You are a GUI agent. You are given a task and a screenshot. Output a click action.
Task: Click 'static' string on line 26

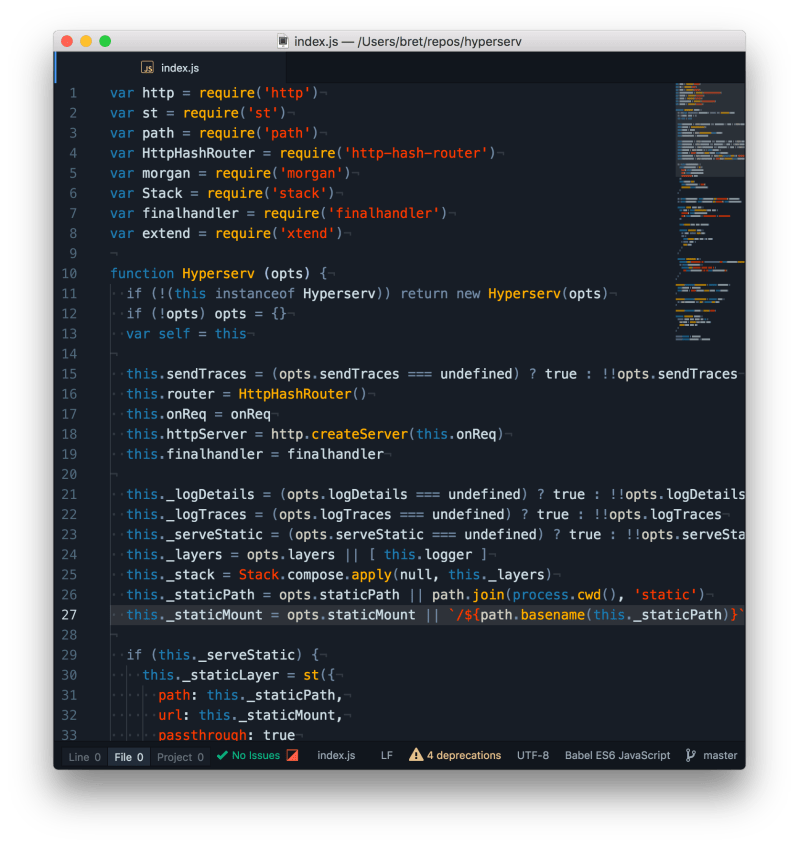point(666,595)
